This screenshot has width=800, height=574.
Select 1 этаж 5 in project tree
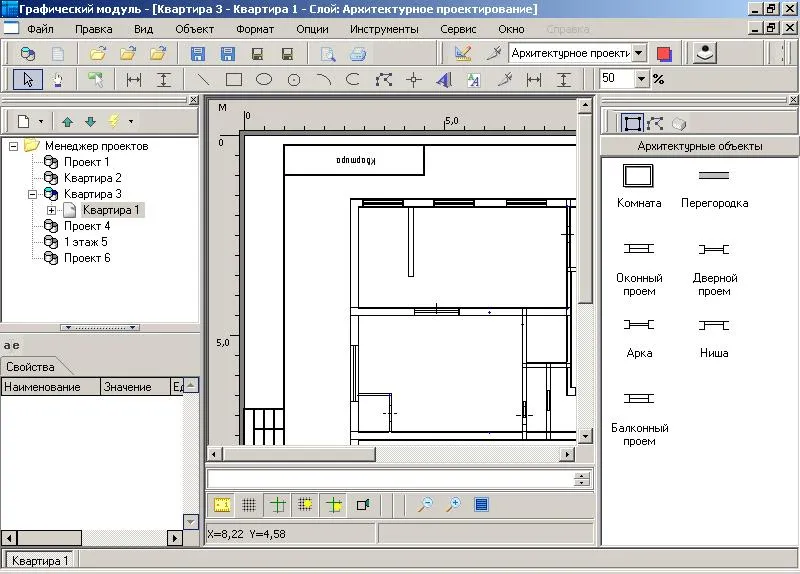point(86,242)
